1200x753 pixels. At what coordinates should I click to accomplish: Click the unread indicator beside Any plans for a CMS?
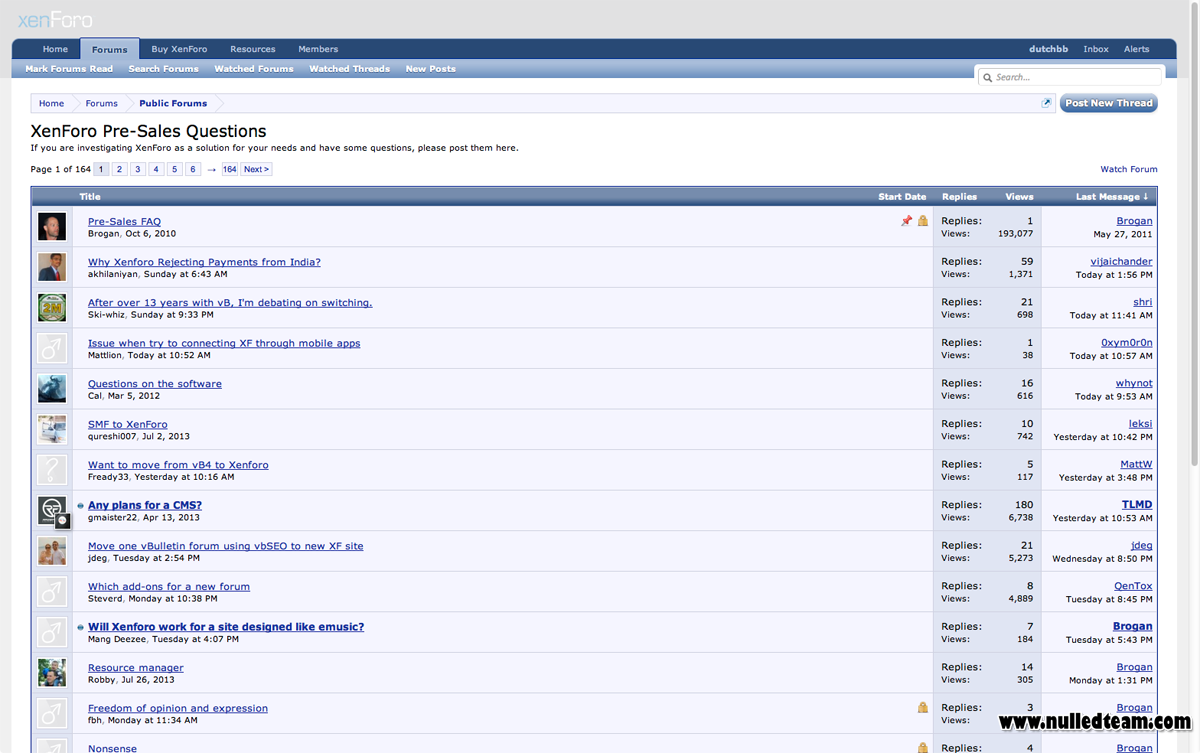coord(81,506)
